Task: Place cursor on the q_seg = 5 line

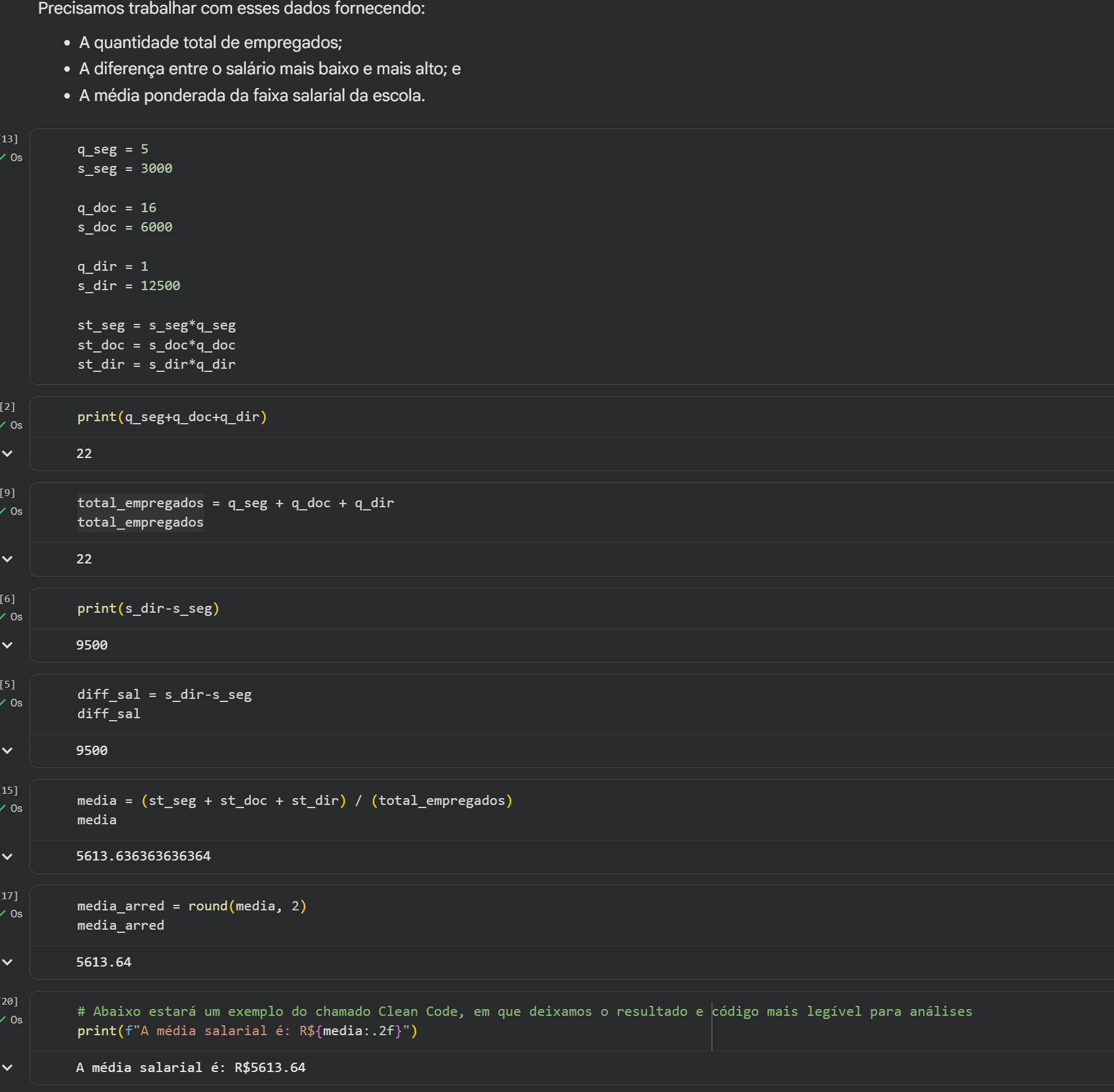Action: pos(112,150)
